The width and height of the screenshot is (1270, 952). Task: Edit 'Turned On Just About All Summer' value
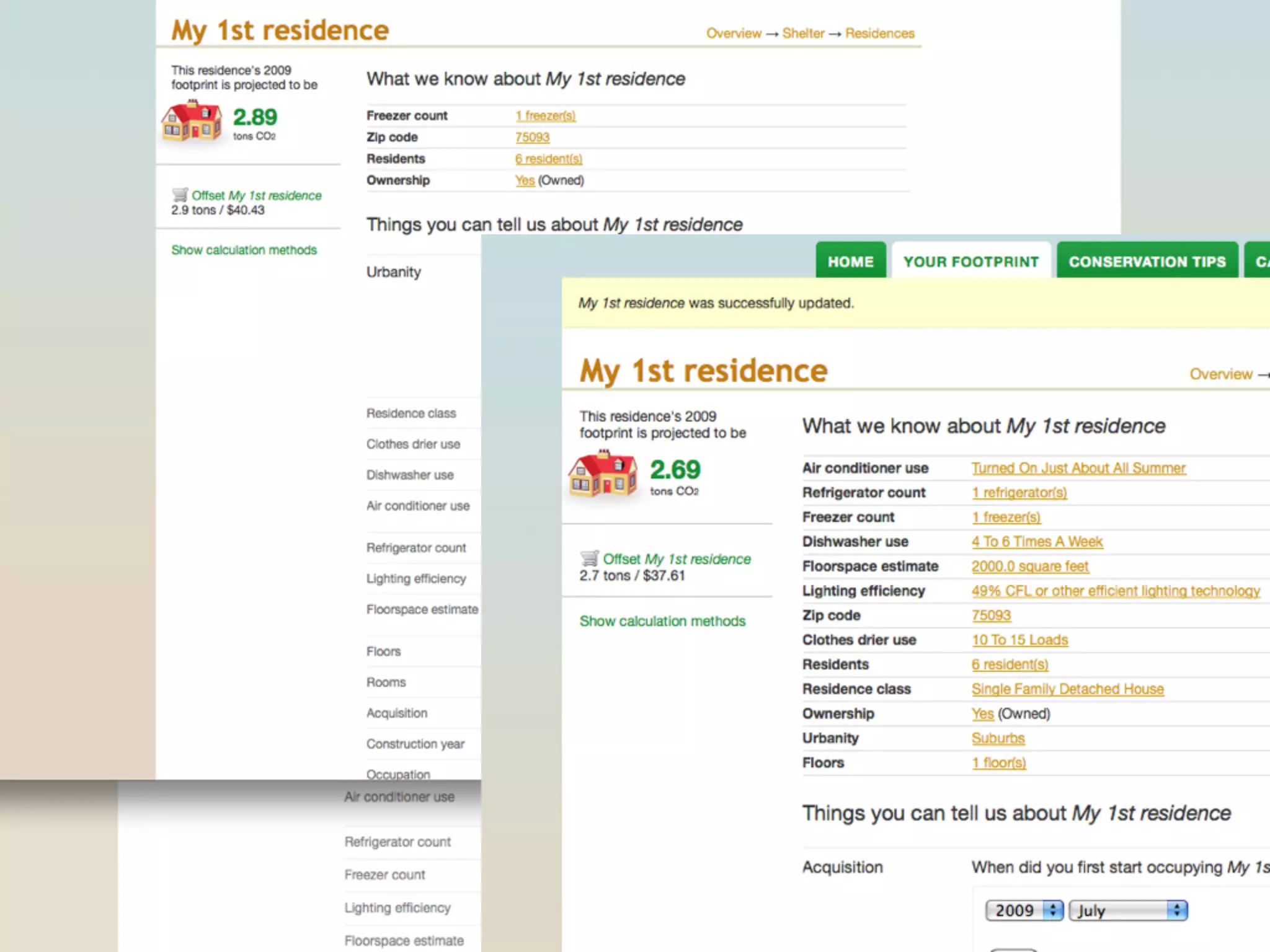[x=1078, y=468]
